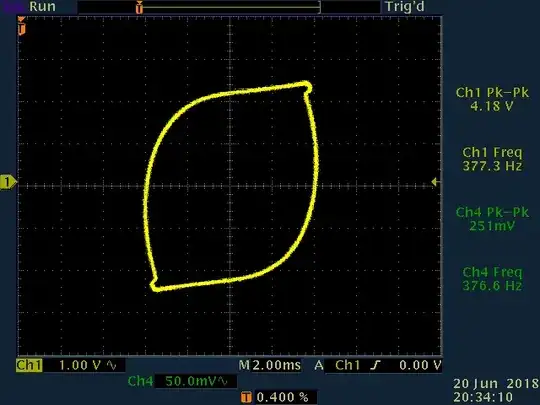Click the orange T icon beside 0.400 %
540x405 pixels.
point(246,397)
